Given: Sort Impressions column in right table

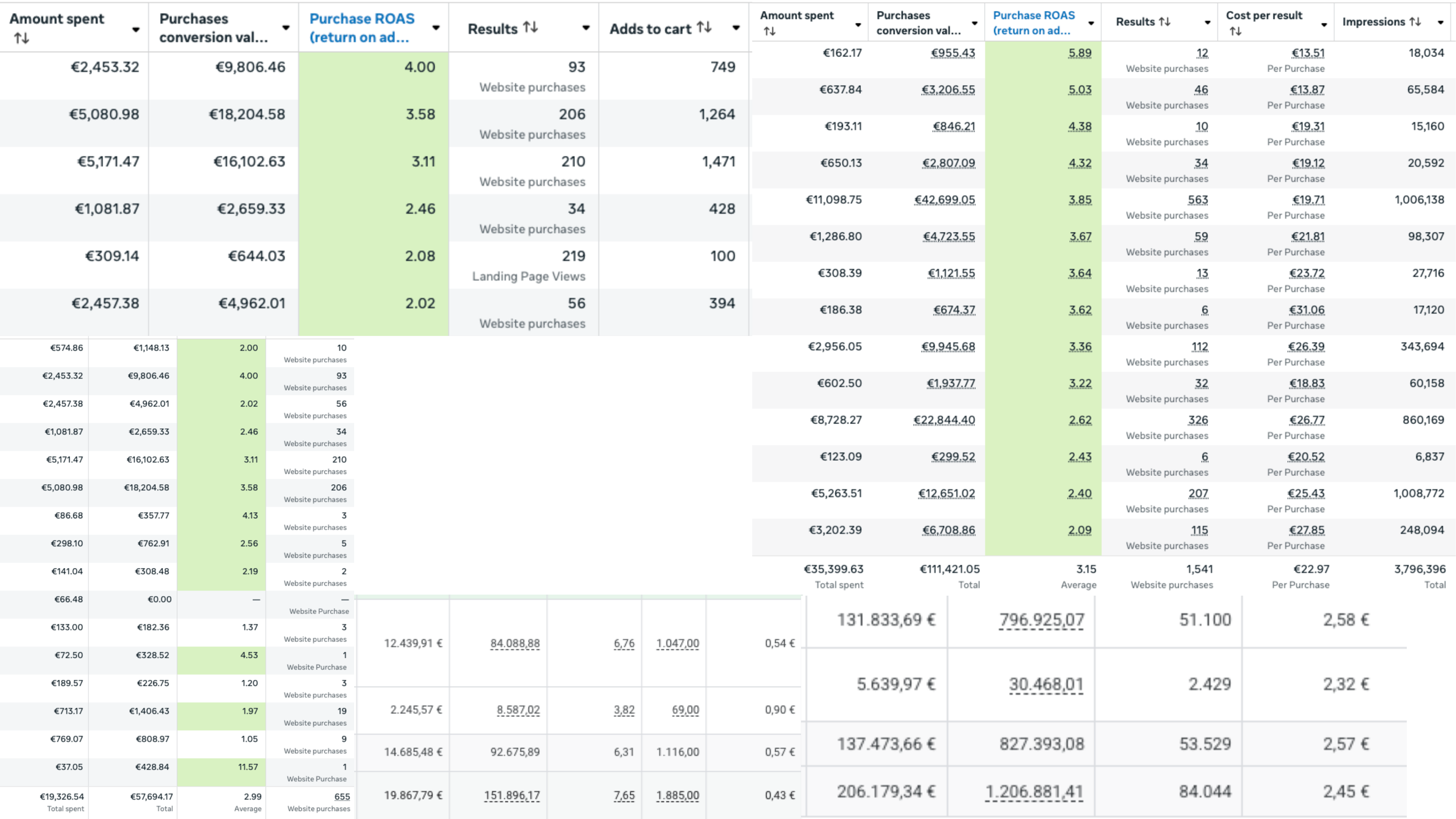Looking at the screenshot, I should (1415, 22).
